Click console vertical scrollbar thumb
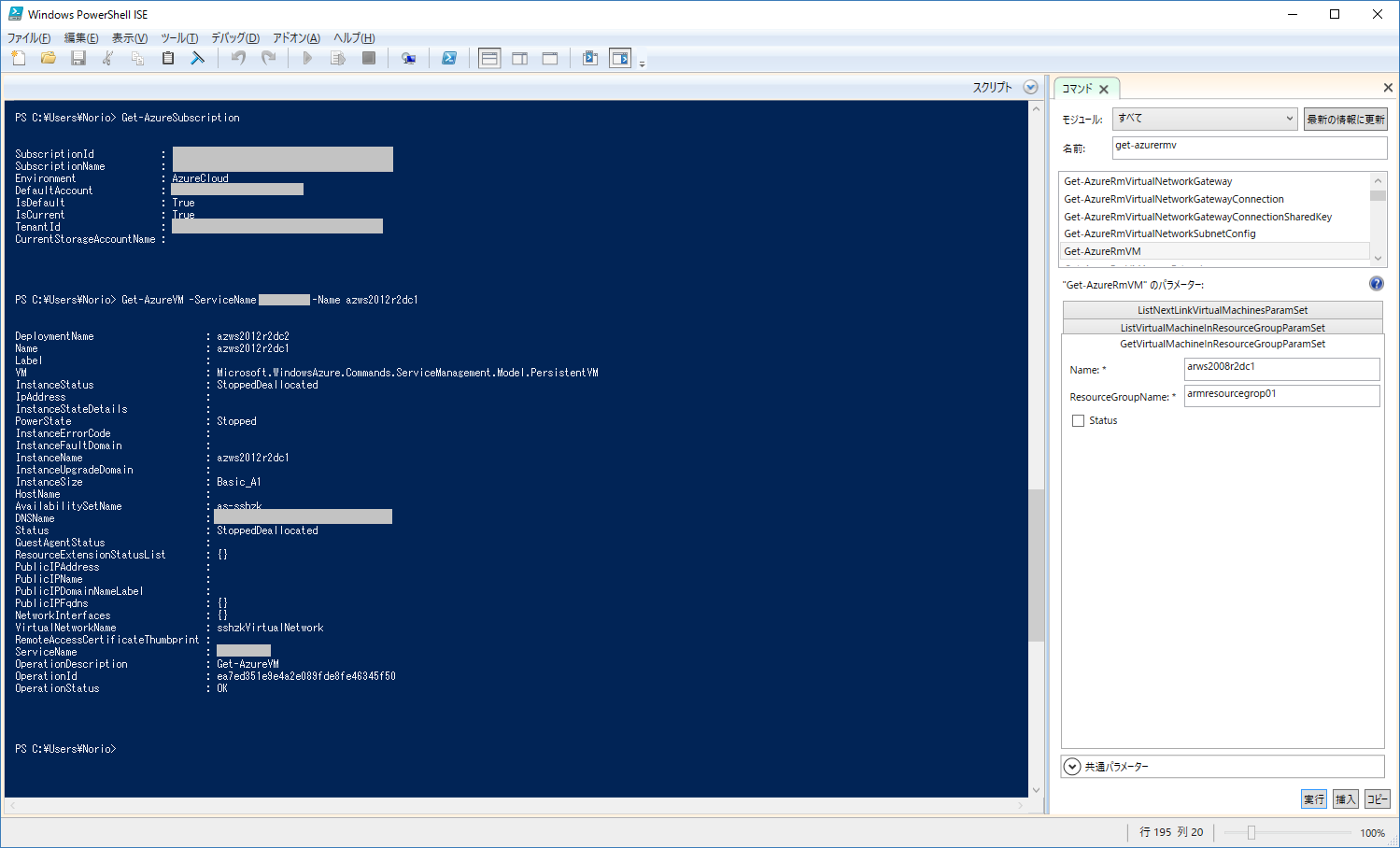The image size is (1400, 848). click(1036, 565)
